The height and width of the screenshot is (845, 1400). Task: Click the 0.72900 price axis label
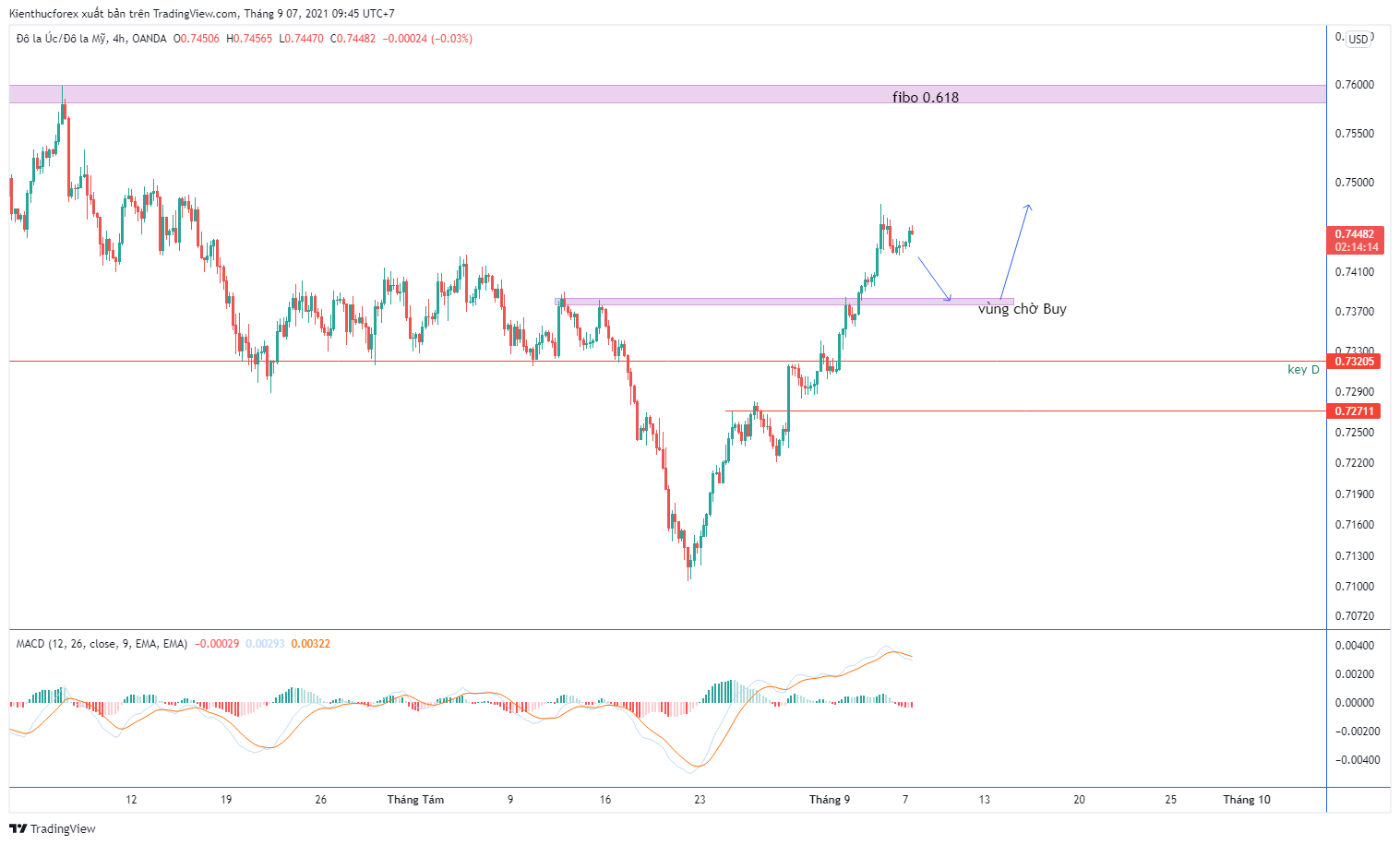pyautogui.click(x=1354, y=392)
